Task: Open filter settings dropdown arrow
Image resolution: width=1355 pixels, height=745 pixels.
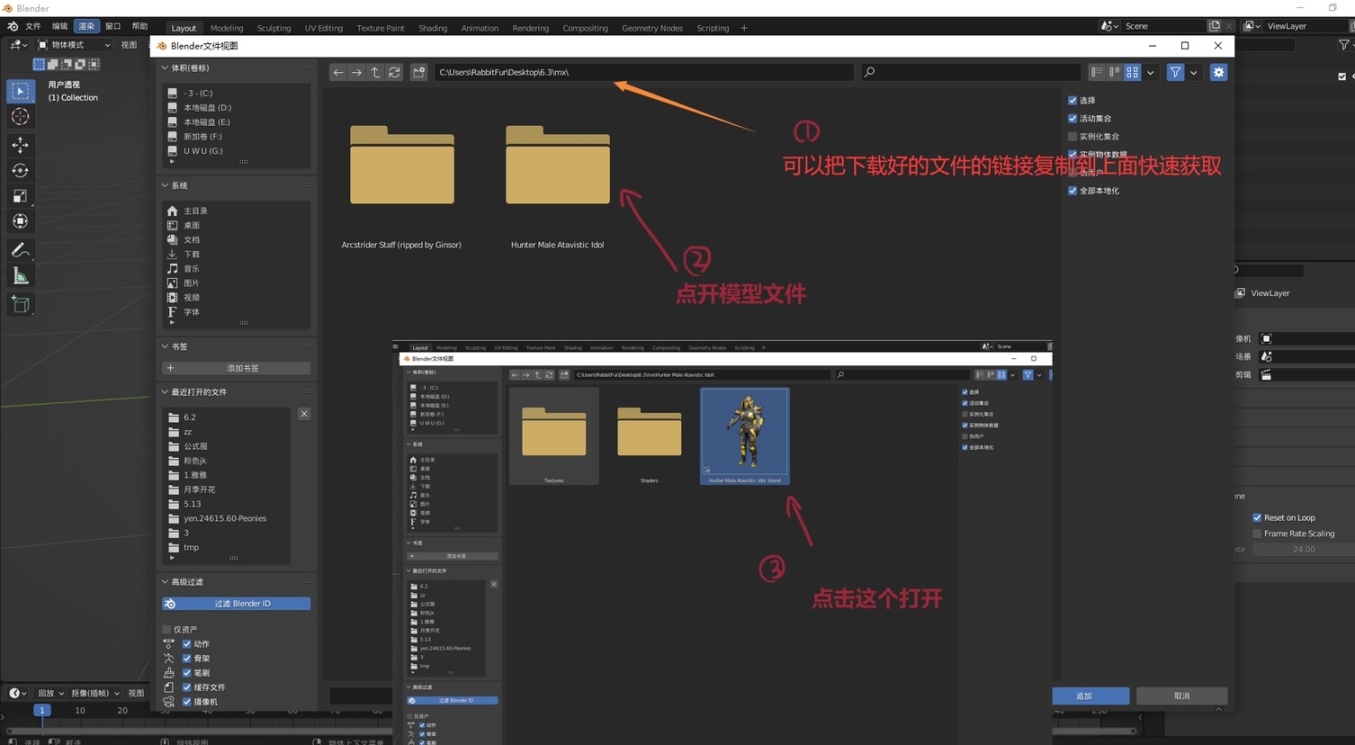Action: point(1193,72)
